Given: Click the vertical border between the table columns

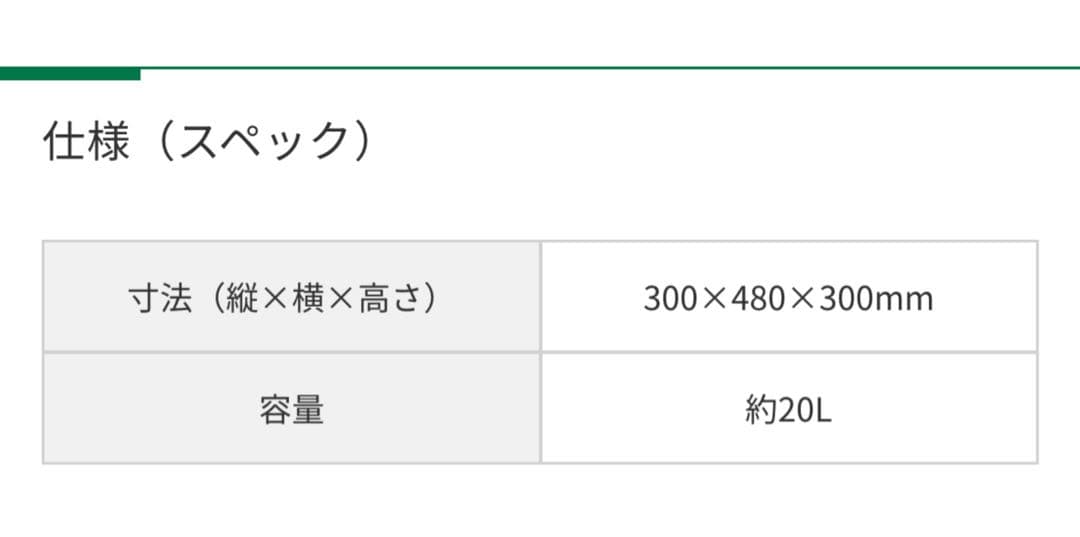Looking at the screenshot, I should pyautogui.click(x=541, y=352).
